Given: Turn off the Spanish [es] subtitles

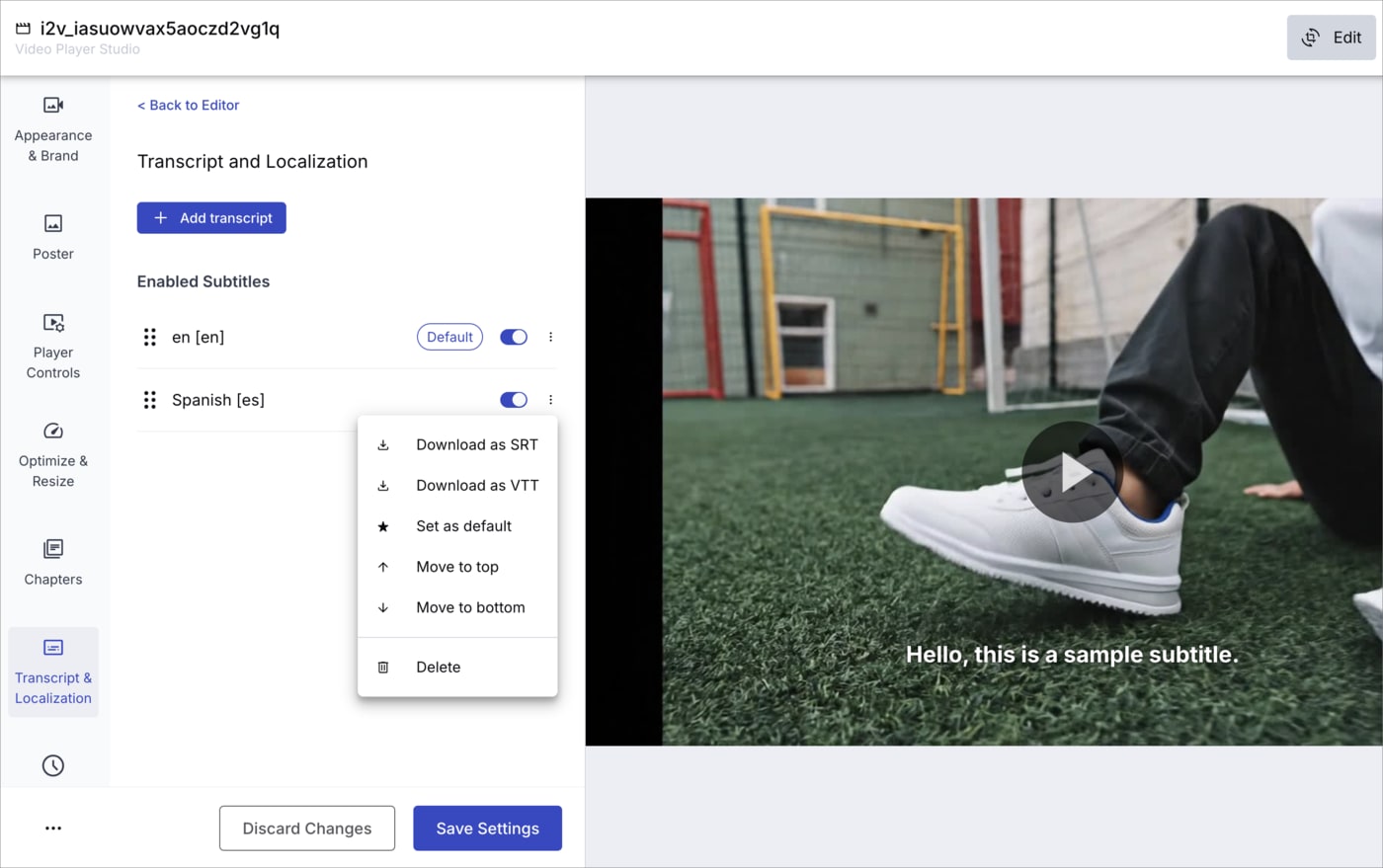Looking at the screenshot, I should pos(513,400).
